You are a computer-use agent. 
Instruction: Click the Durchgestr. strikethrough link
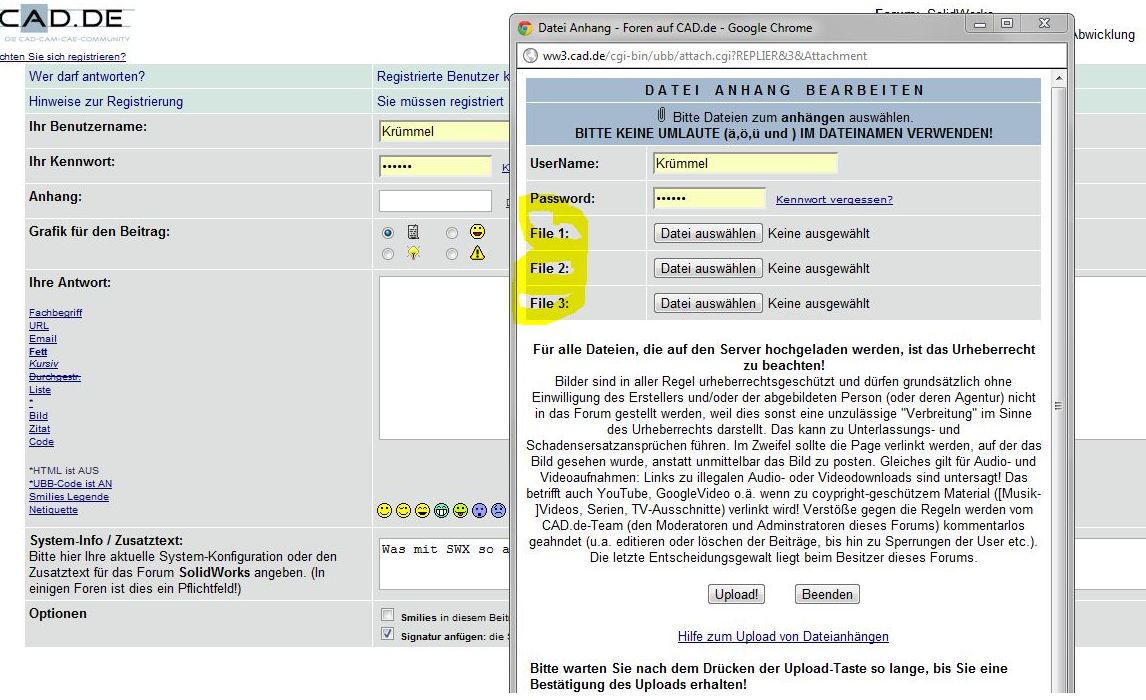55,377
